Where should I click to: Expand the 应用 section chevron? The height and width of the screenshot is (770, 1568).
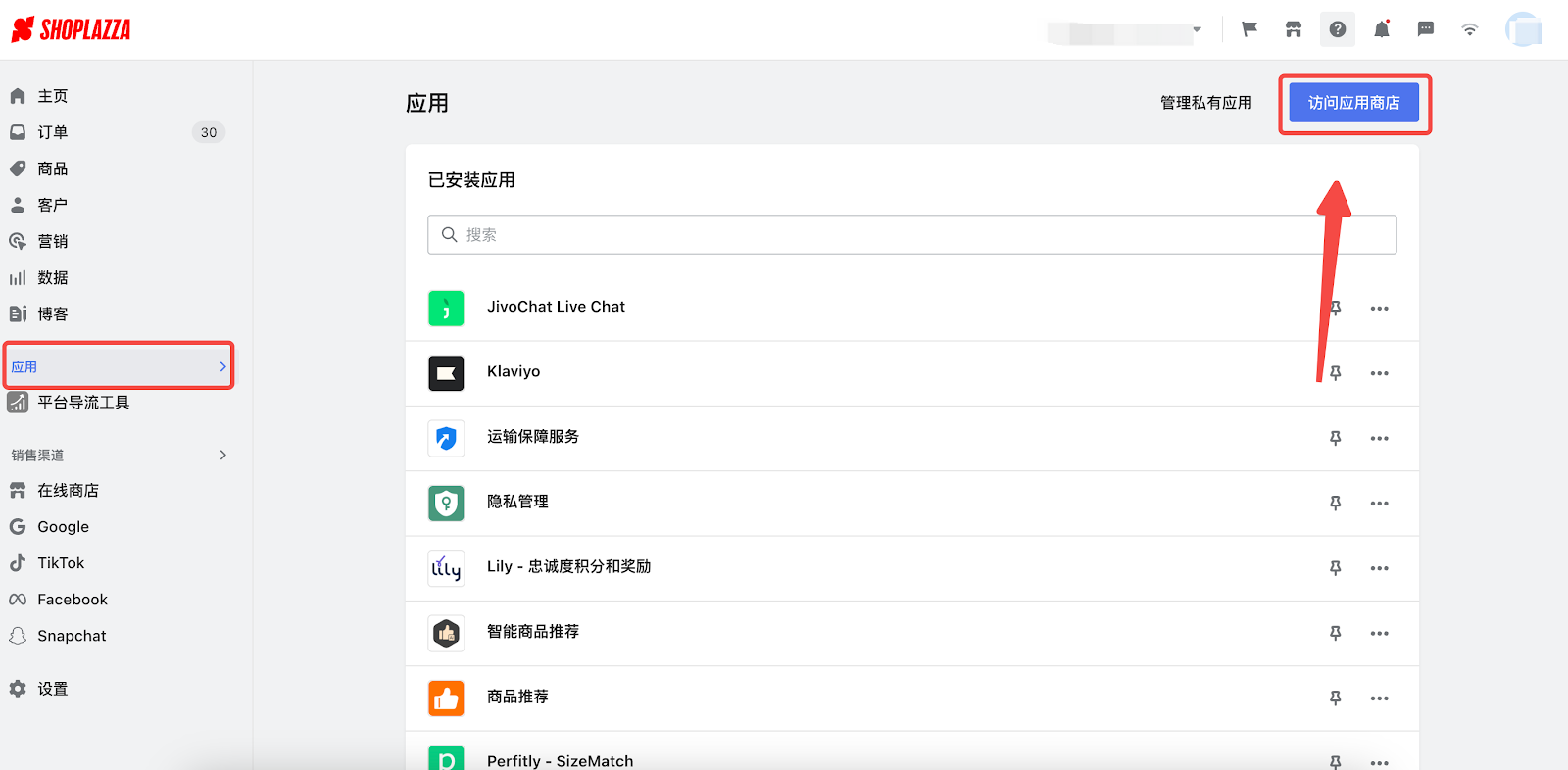[222, 366]
